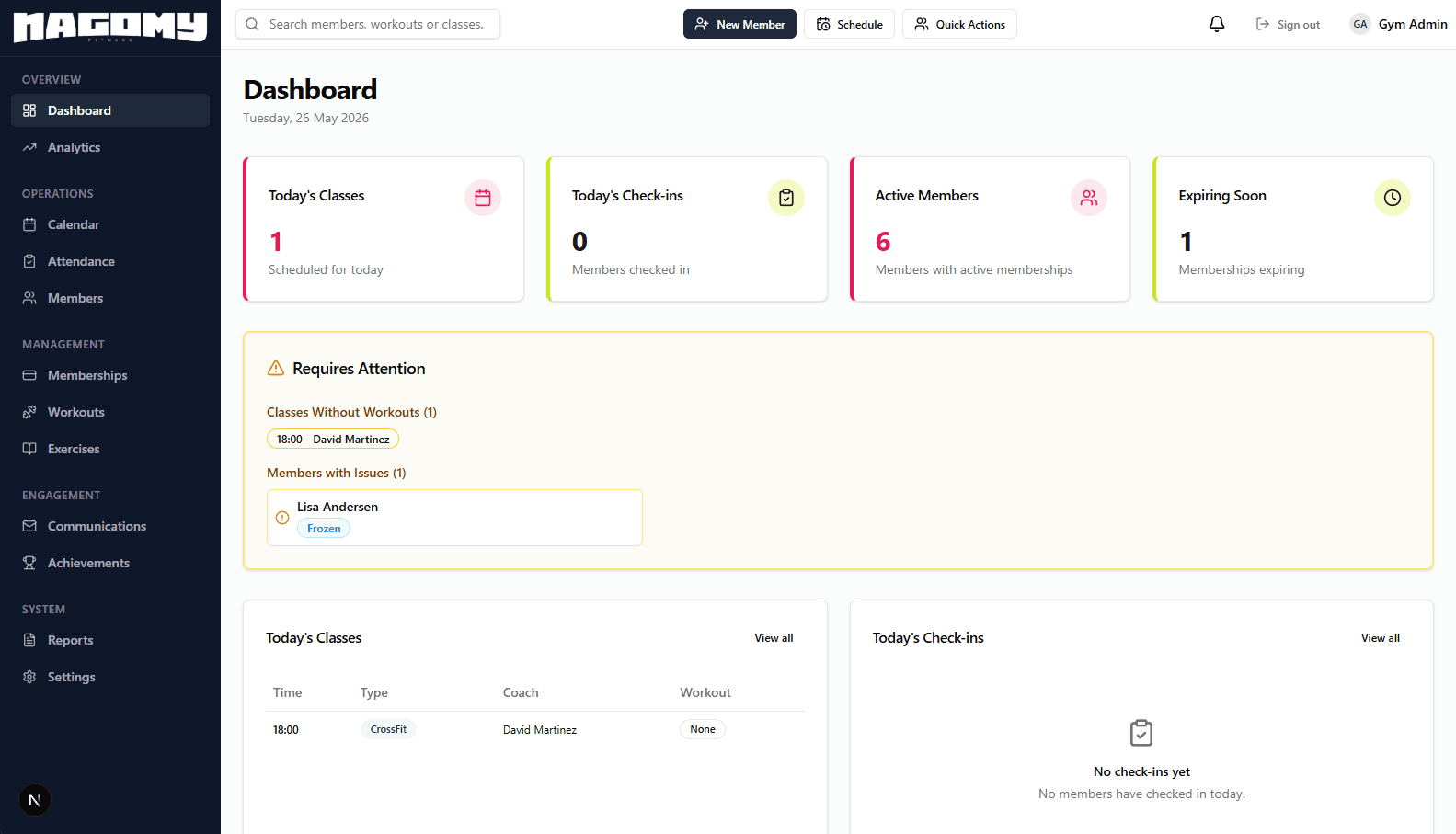The image size is (1456, 834).
Task: Open the Today's Classes stat card
Action: [384, 229]
